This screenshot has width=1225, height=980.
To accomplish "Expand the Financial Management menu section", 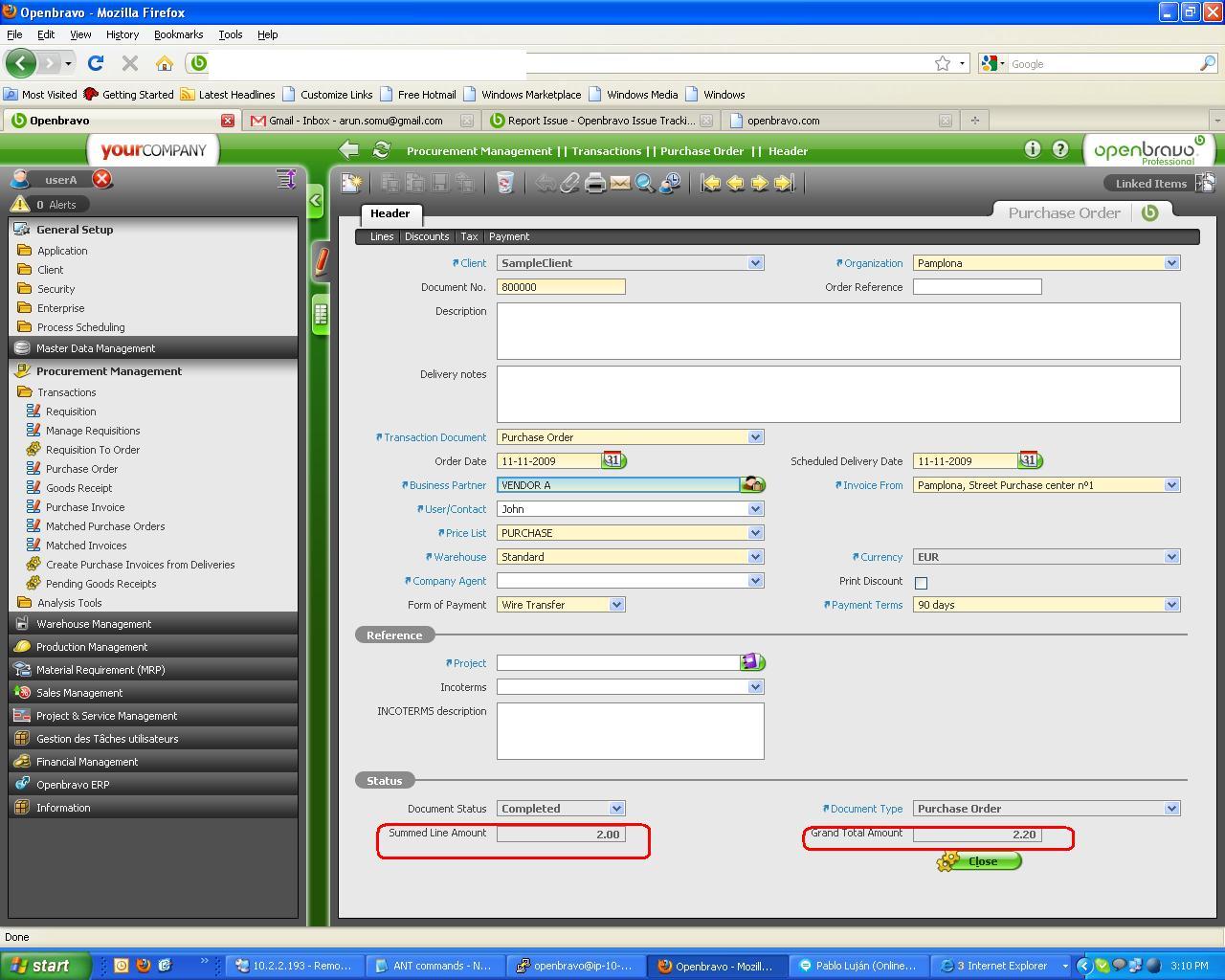I will tap(153, 762).
